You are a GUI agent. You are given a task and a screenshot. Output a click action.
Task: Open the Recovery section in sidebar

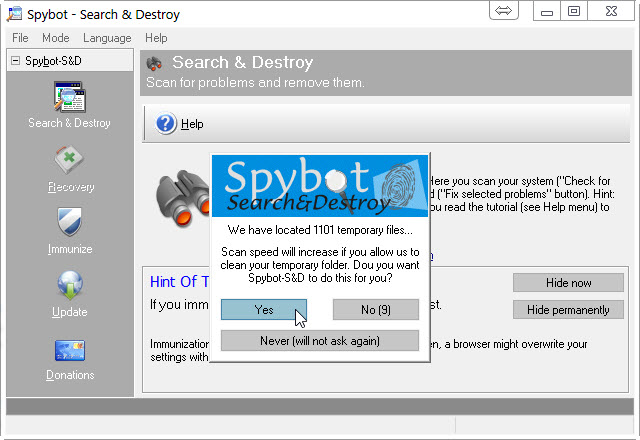68,167
